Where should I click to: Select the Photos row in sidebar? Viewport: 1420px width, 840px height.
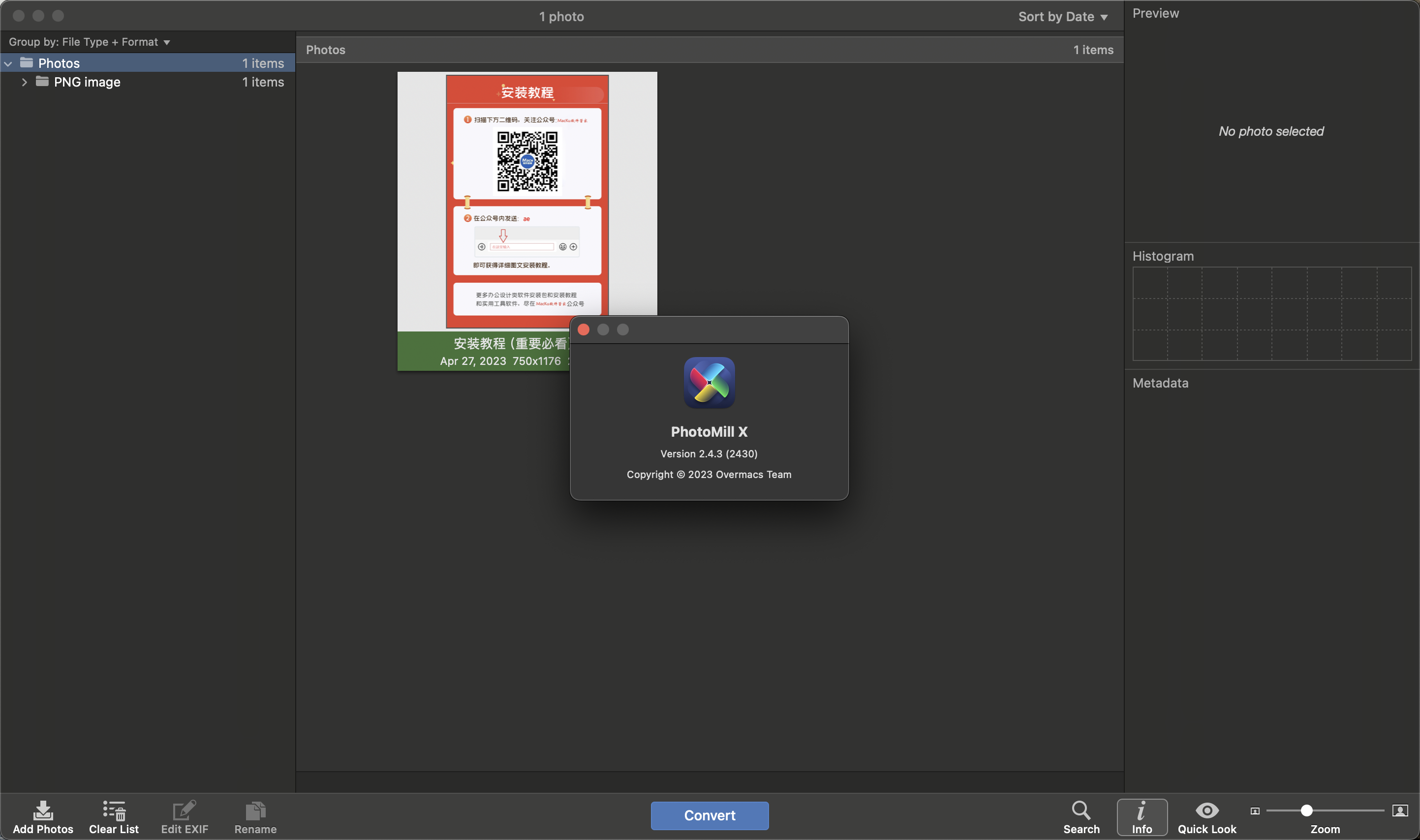pos(148,63)
